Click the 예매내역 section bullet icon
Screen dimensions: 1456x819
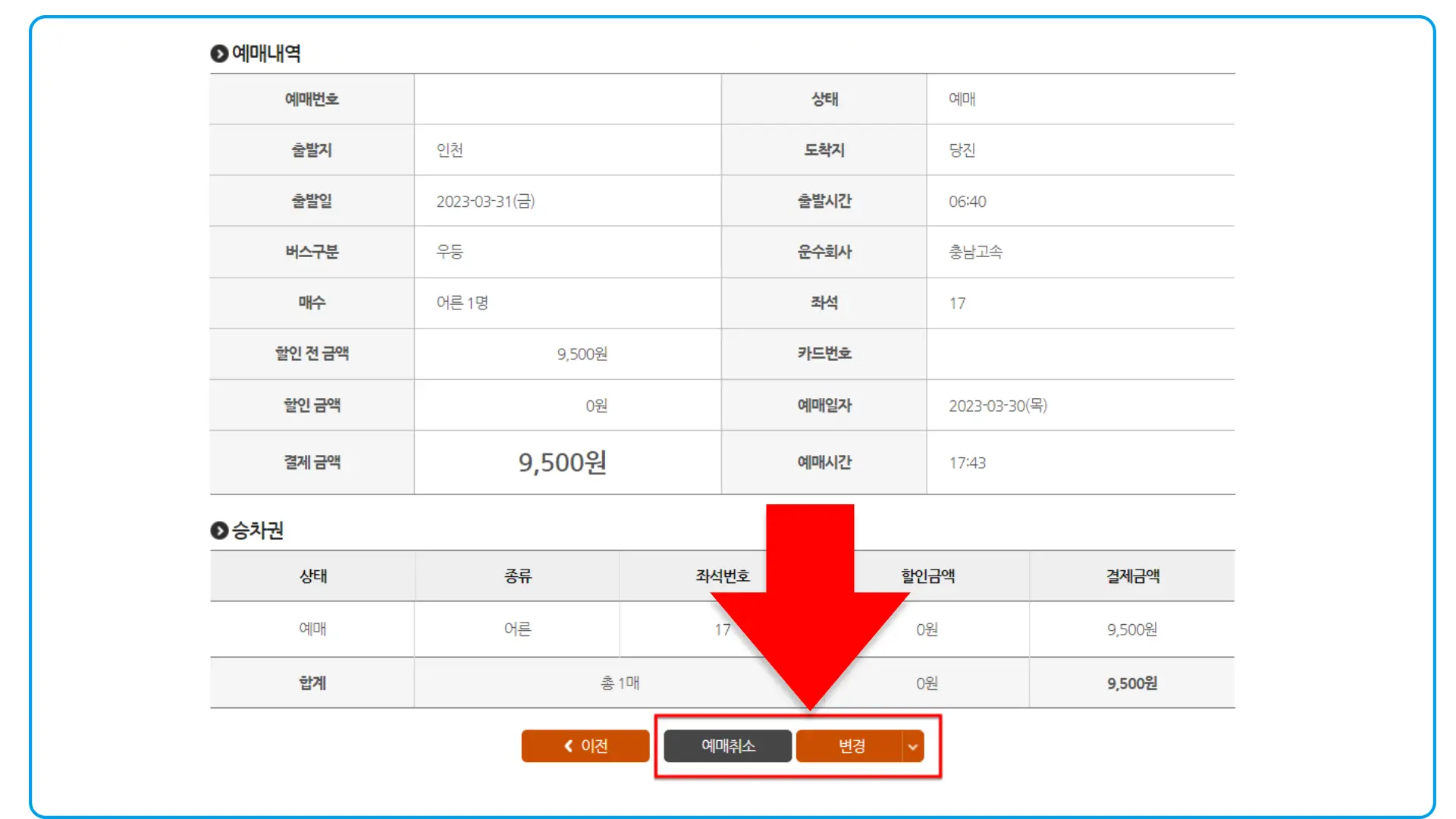coord(218,52)
